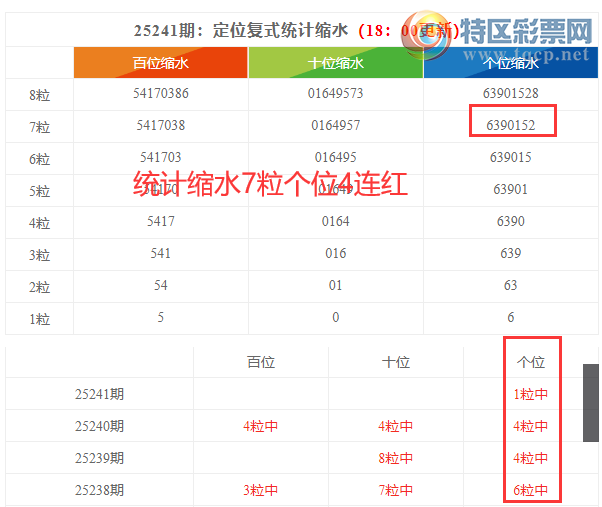Click the value 541703 in 6粒 row
This screenshot has height=507, width=602.
tap(161, 157)
